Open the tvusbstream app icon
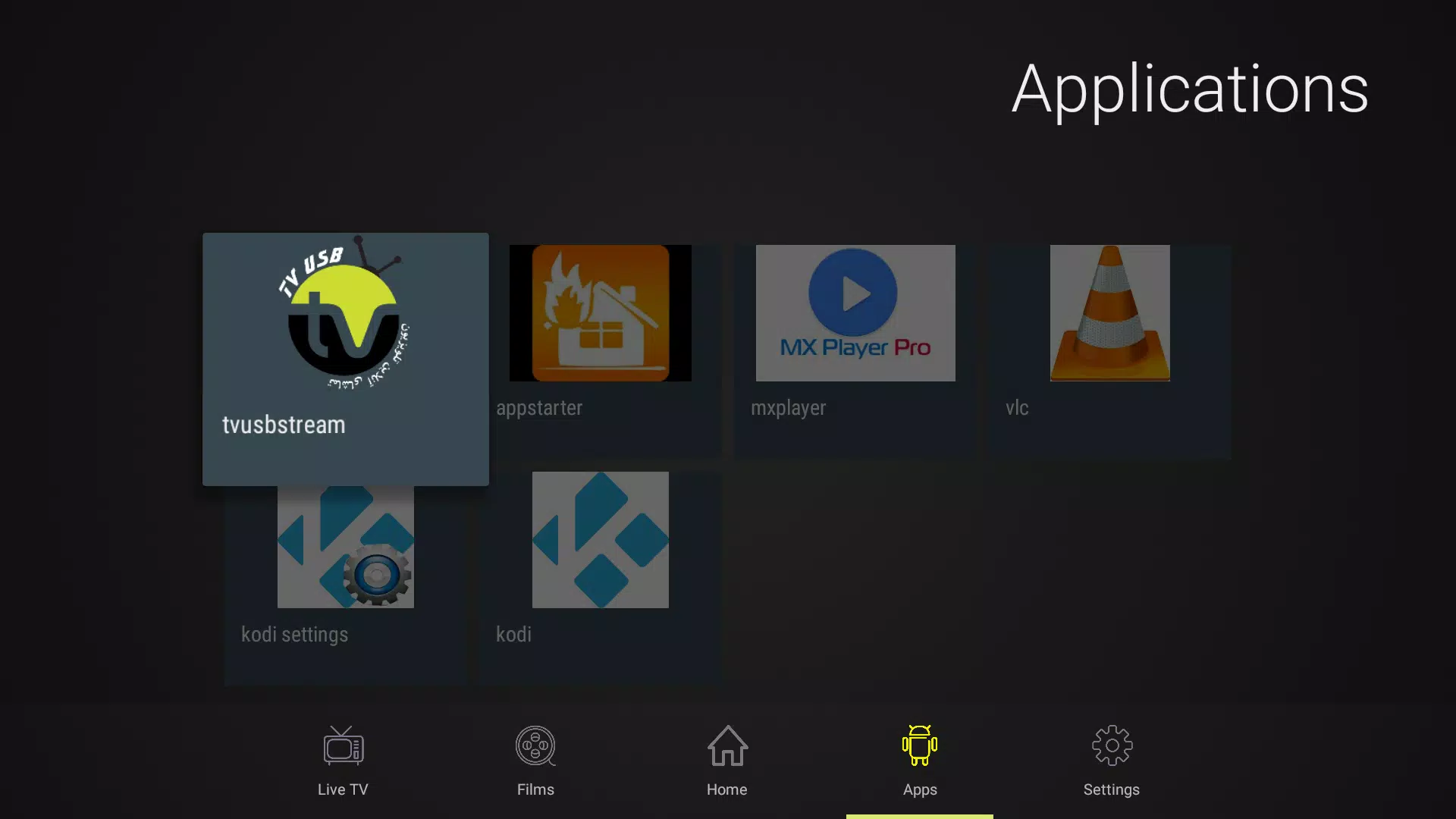The height and width of the screenshot is (819, 1456). (x=345, y=313)
